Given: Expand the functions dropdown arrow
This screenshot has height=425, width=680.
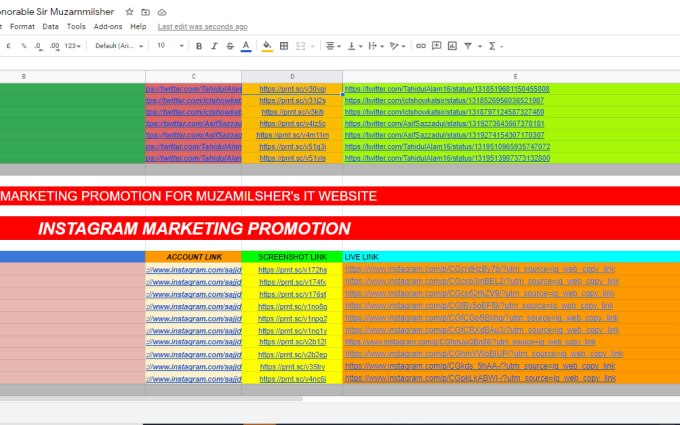Looking at the screenshot, I should tap(502, 46).
